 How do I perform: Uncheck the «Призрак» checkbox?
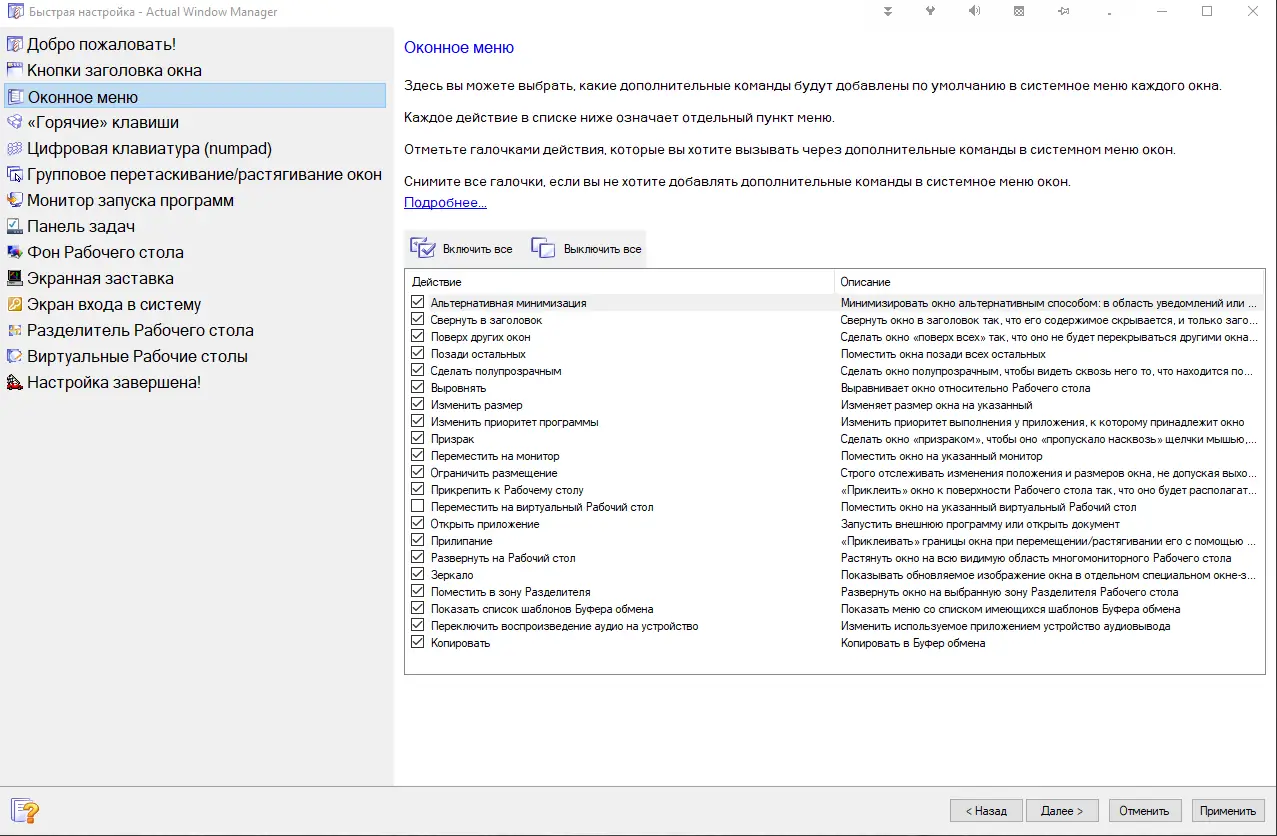(418, 438)
